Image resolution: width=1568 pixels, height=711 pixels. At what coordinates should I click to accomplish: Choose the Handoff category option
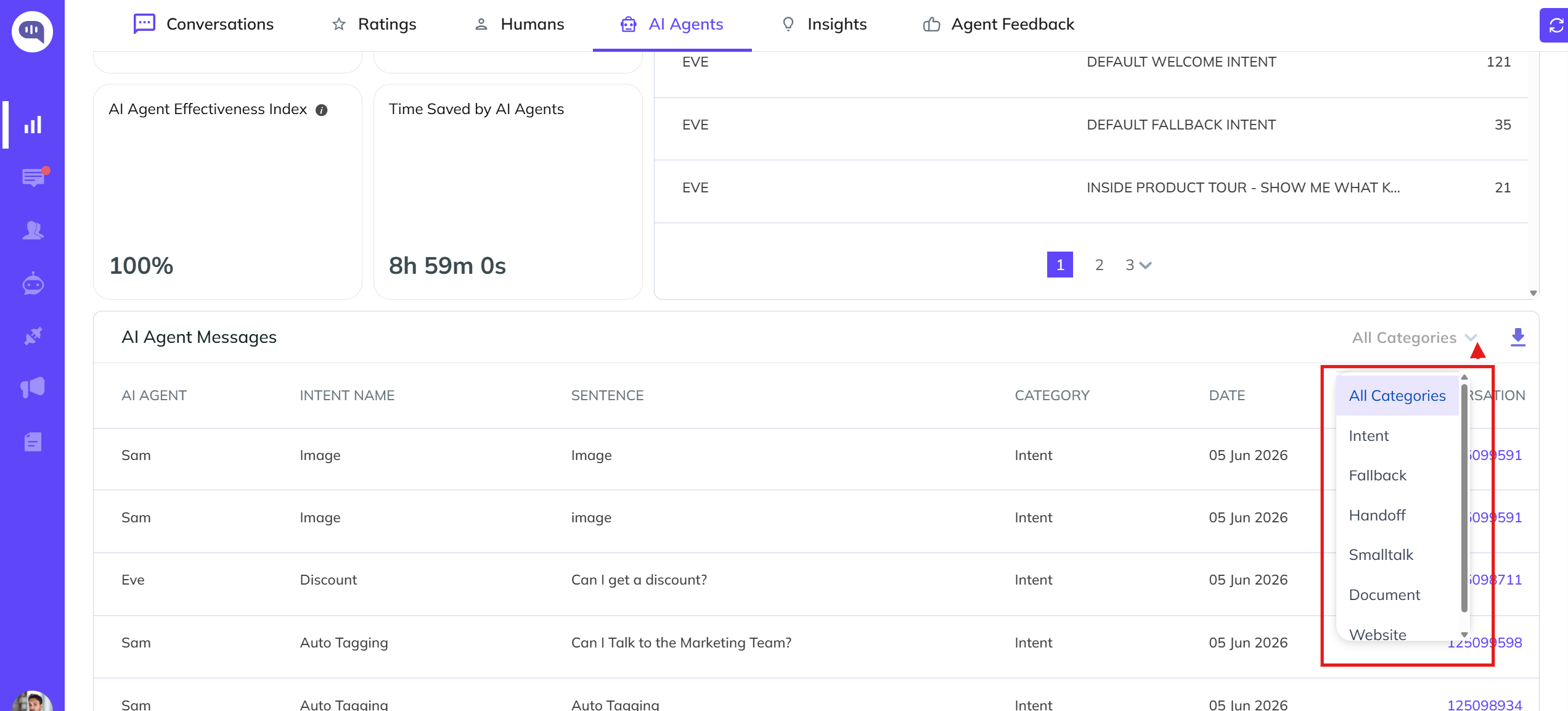1397,515
